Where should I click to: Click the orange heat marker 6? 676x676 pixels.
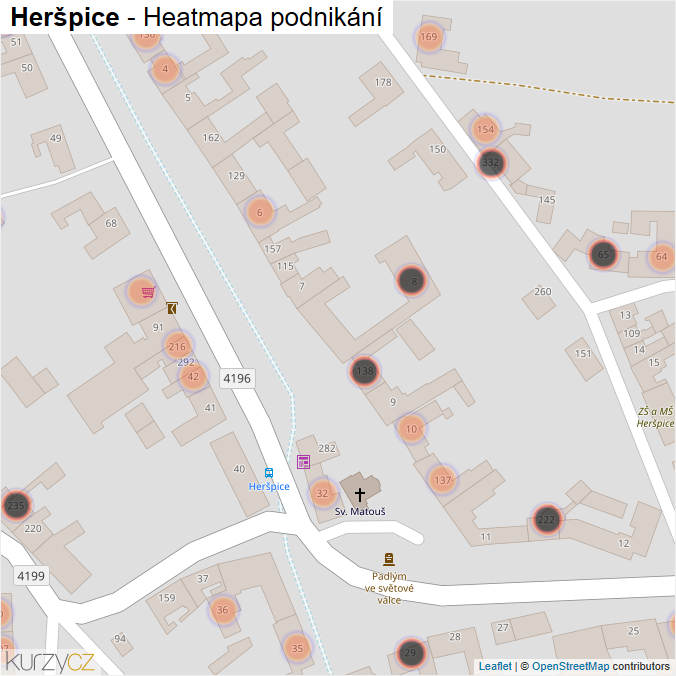[260, 212]
